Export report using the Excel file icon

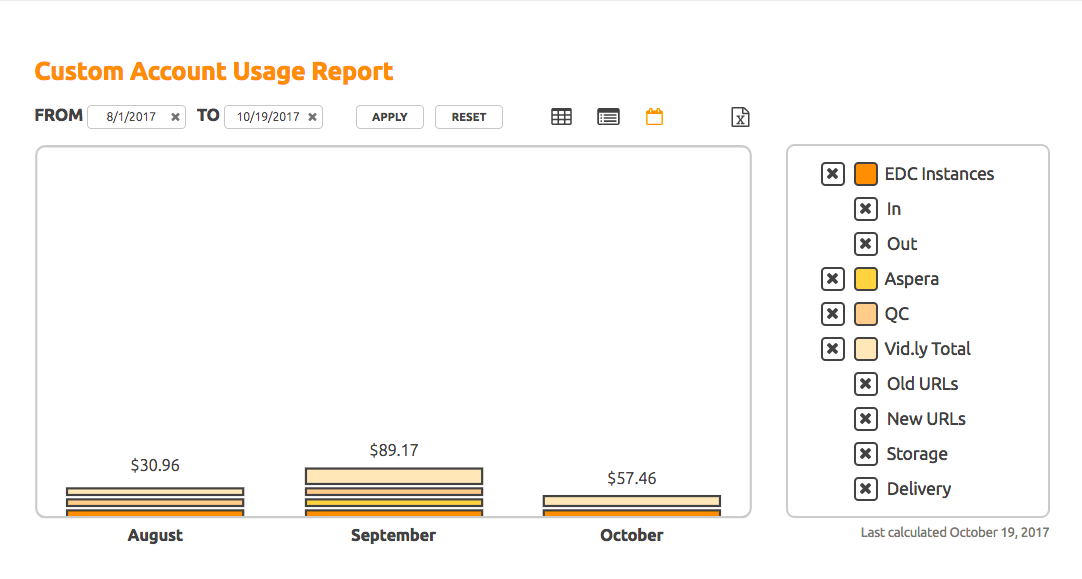[x=740, y=117]
